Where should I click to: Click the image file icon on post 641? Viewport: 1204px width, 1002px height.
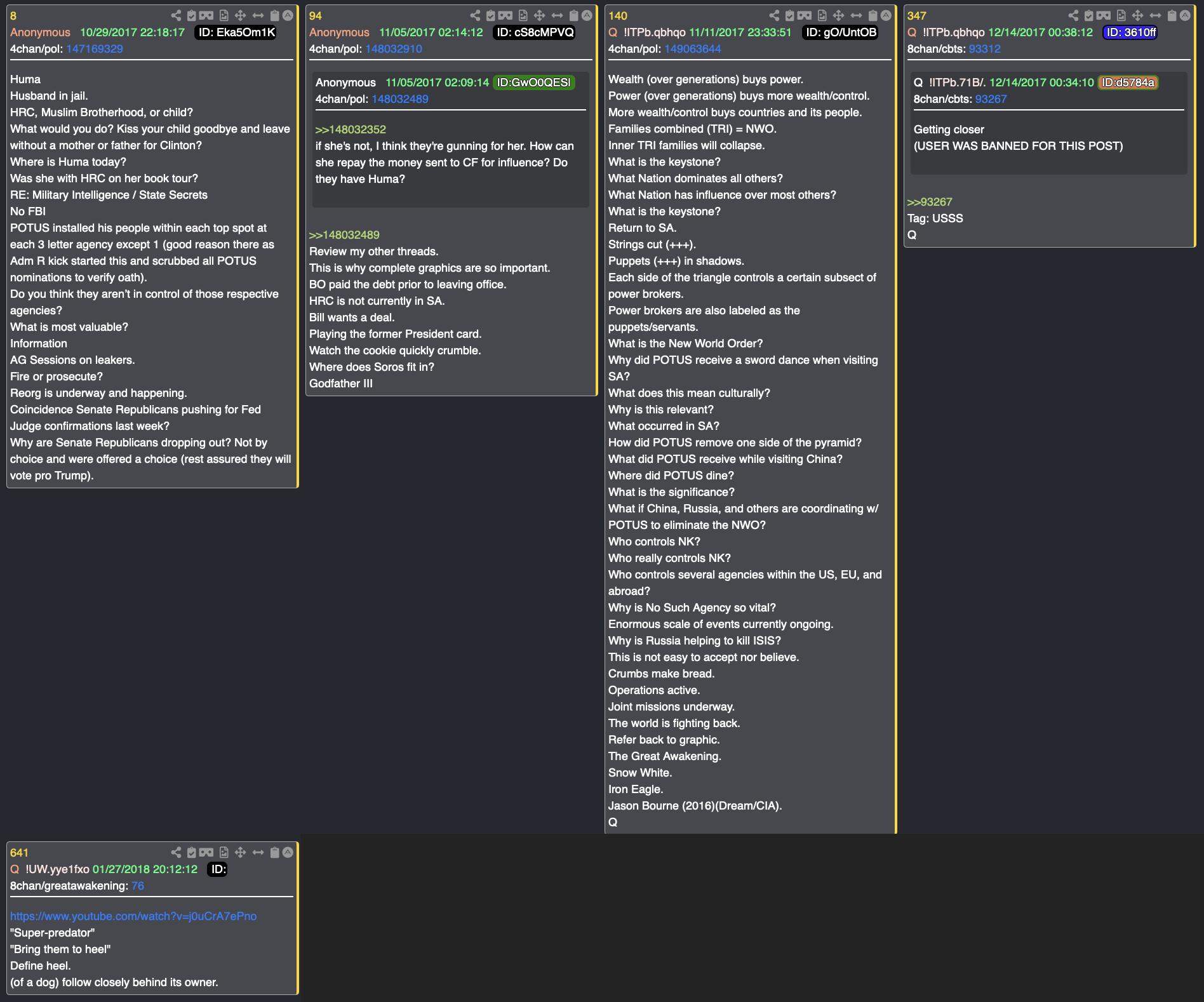point(224,852)
